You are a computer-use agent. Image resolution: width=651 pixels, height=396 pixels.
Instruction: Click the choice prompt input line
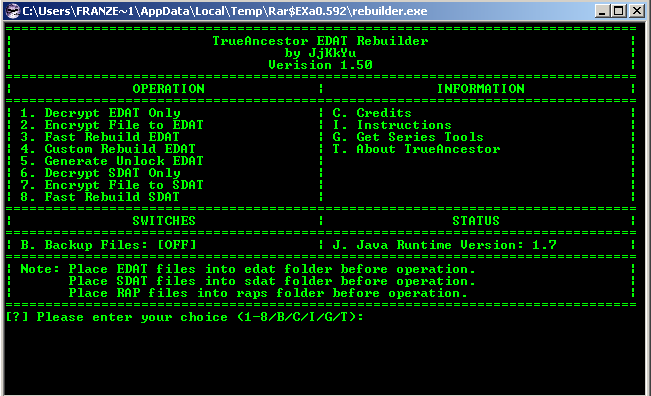[185, 317]
